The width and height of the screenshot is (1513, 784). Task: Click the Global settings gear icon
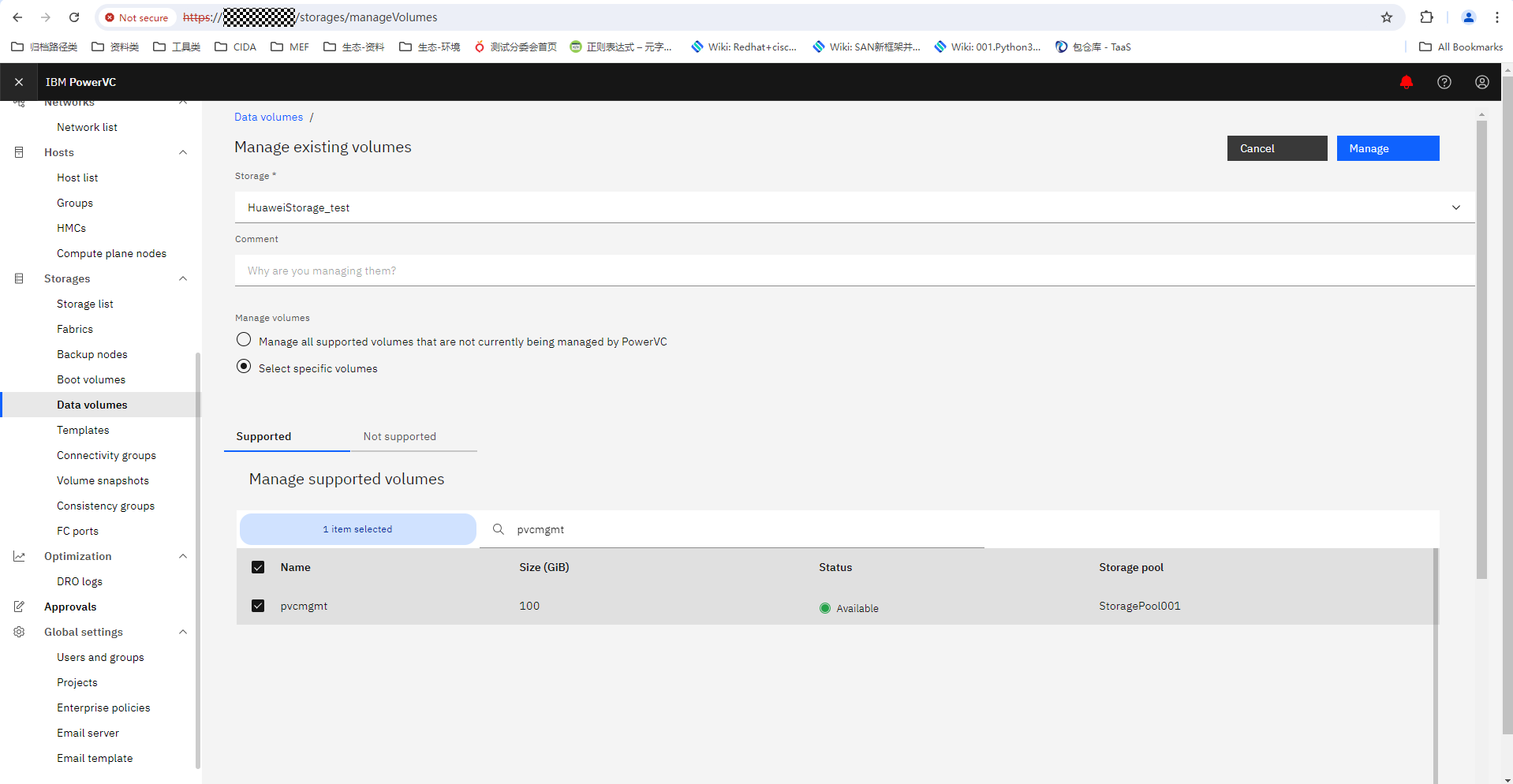click(19, 632)
